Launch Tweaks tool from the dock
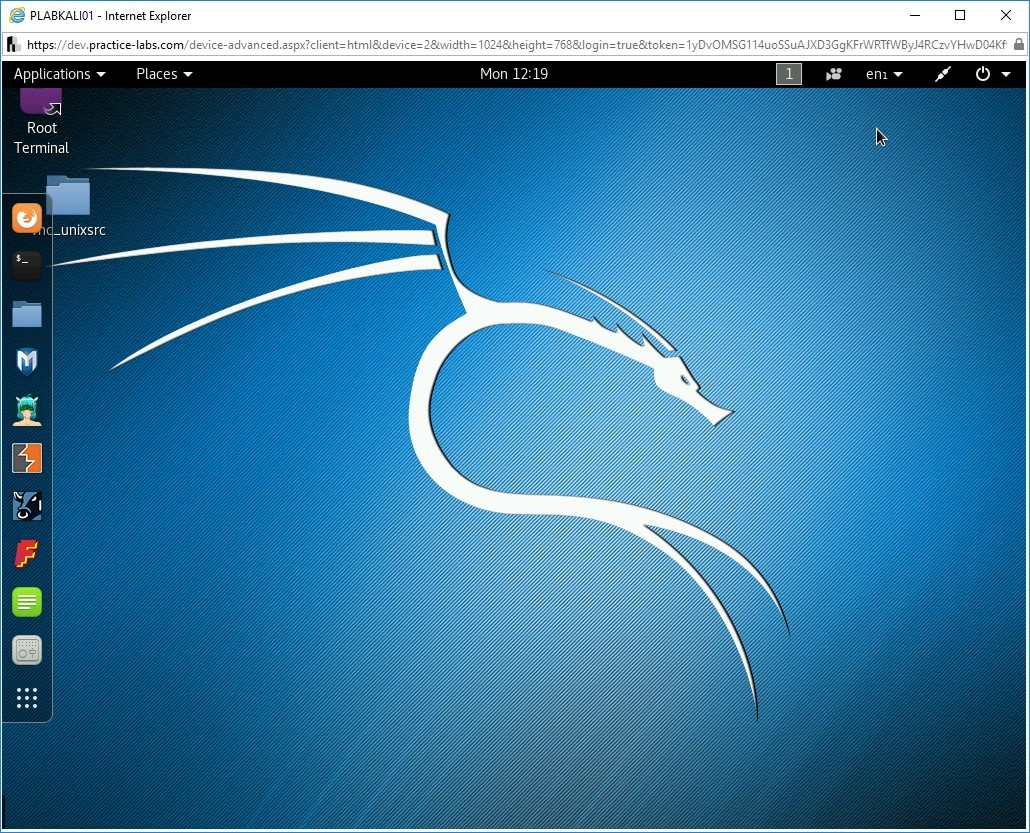This screenshot has width=1030, height=833. tap(27, 650)
